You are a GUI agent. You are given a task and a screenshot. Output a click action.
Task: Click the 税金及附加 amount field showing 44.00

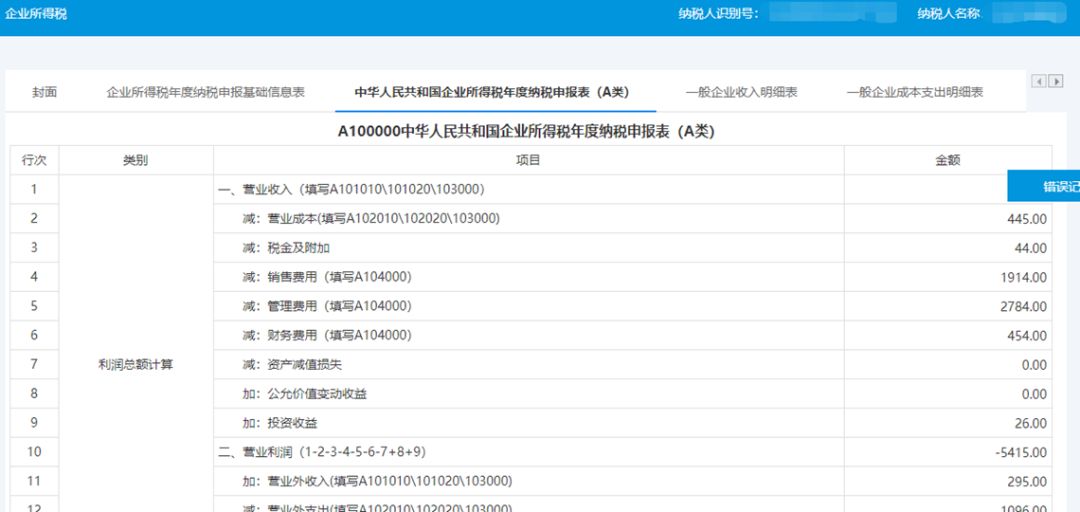(947, 248)
